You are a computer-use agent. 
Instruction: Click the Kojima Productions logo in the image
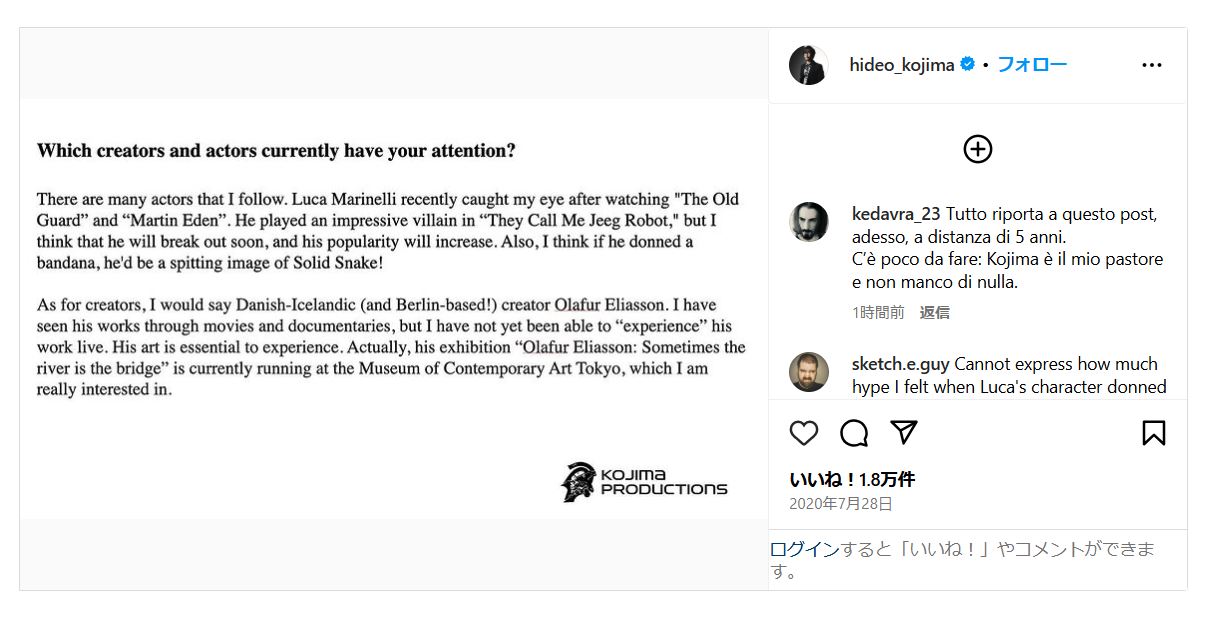tap(645, 483)
